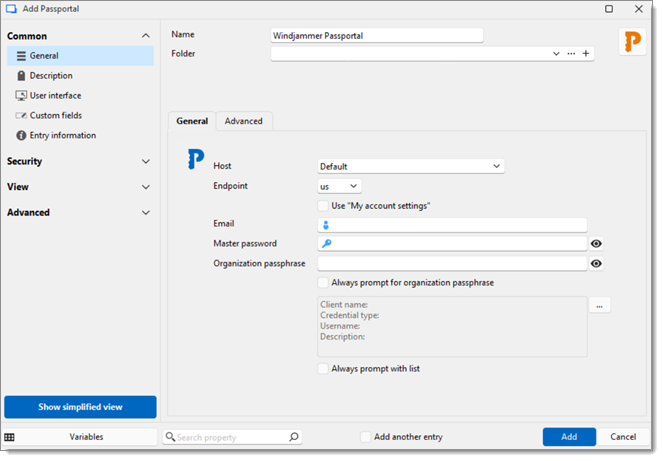Click the magnifier at right of search box
Screen dimensions: 663x461
294,437
